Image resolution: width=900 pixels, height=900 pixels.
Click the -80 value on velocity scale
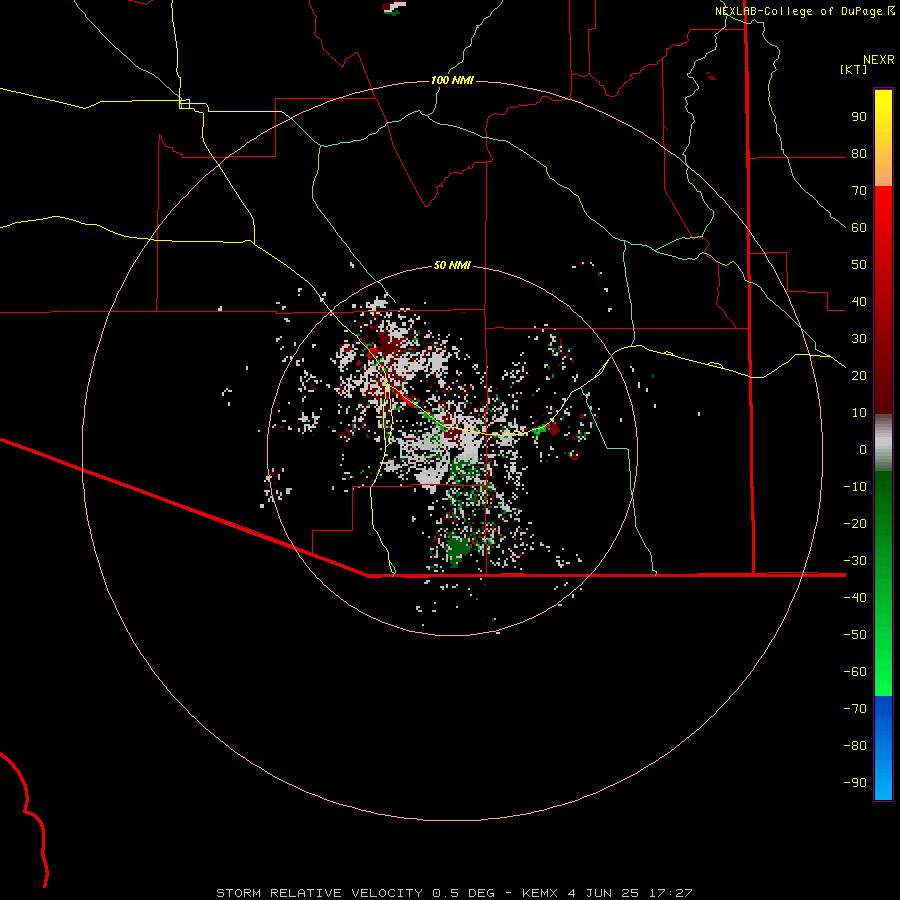click(x=855, y=746)
